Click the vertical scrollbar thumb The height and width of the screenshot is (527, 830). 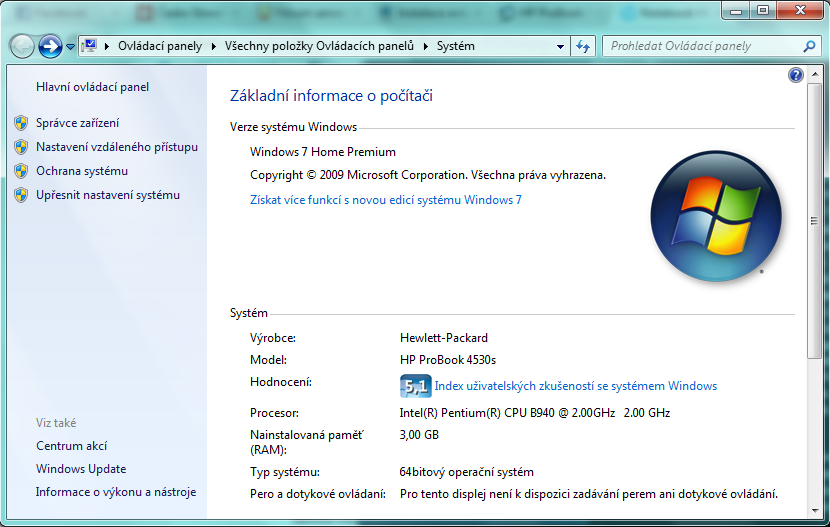click(x=815, y=221)
